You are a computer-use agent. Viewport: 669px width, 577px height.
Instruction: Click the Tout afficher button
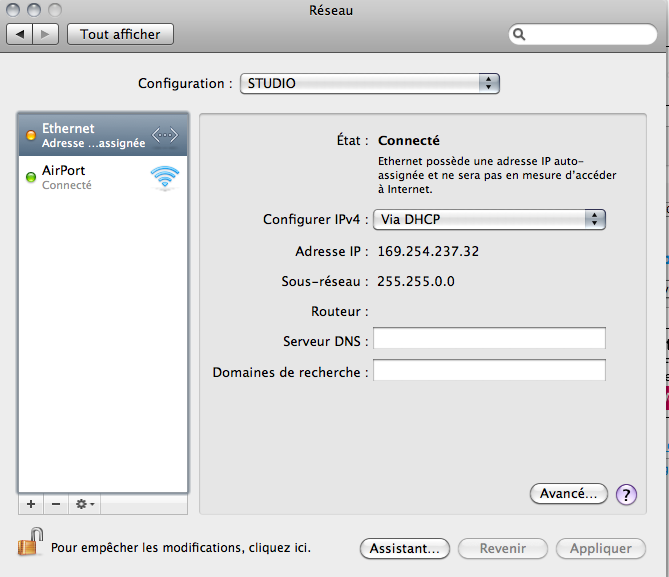pyautogui.click(x=120, y=34)
